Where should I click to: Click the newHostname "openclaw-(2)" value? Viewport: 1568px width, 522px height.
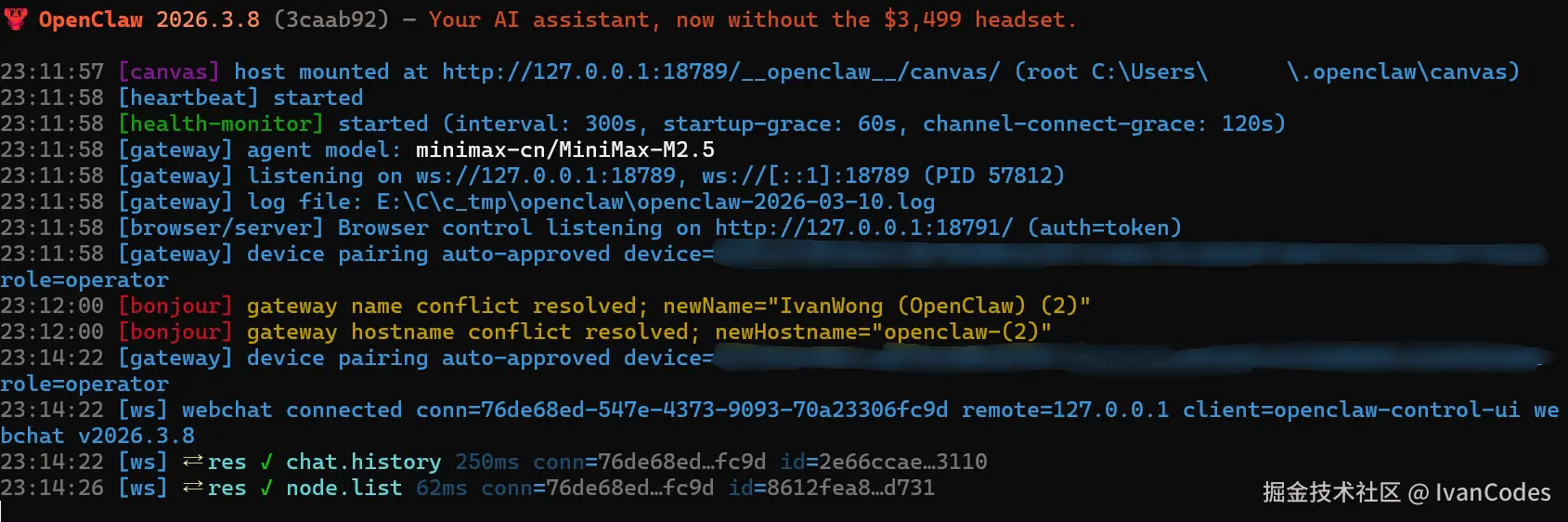[966, 332]
